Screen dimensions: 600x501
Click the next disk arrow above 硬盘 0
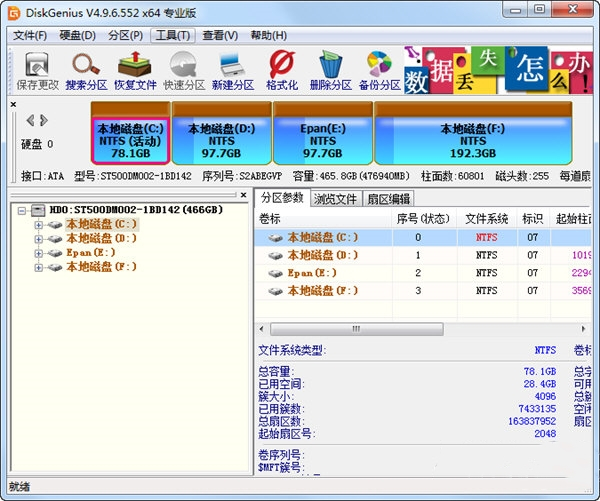[43, 120]
